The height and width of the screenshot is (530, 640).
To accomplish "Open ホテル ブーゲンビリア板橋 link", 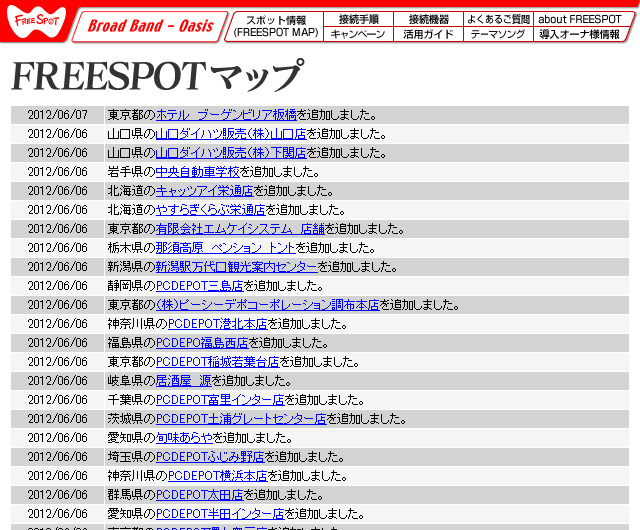I will click(x=226, y=115).
